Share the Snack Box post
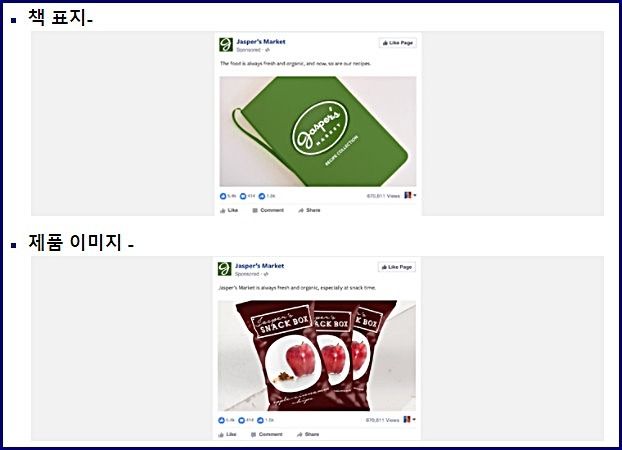Viewport: 622px width, 450px height. tap(308, 435)
